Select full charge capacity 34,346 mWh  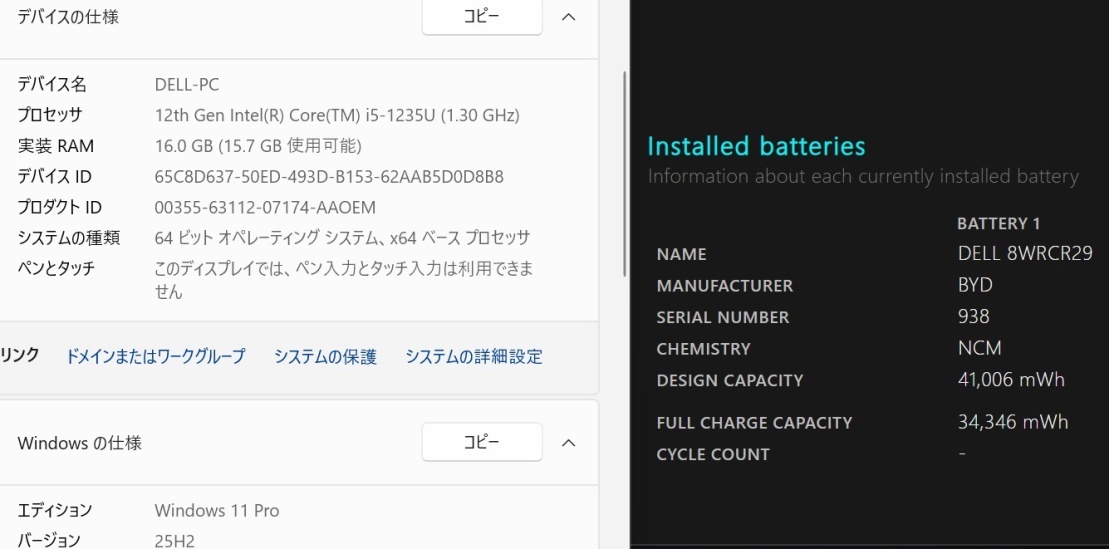tap(1013, 422)
